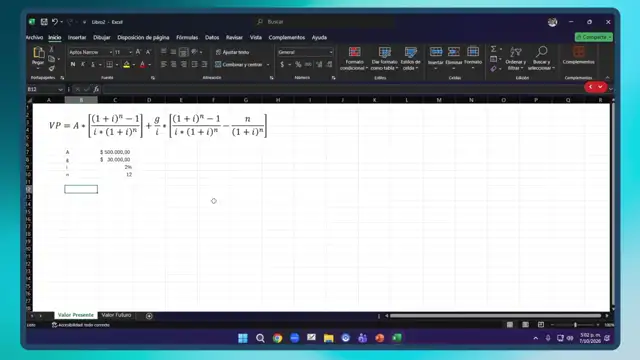
Task: Switch to the Datos ribbon tab
Action: click(212, 37)
